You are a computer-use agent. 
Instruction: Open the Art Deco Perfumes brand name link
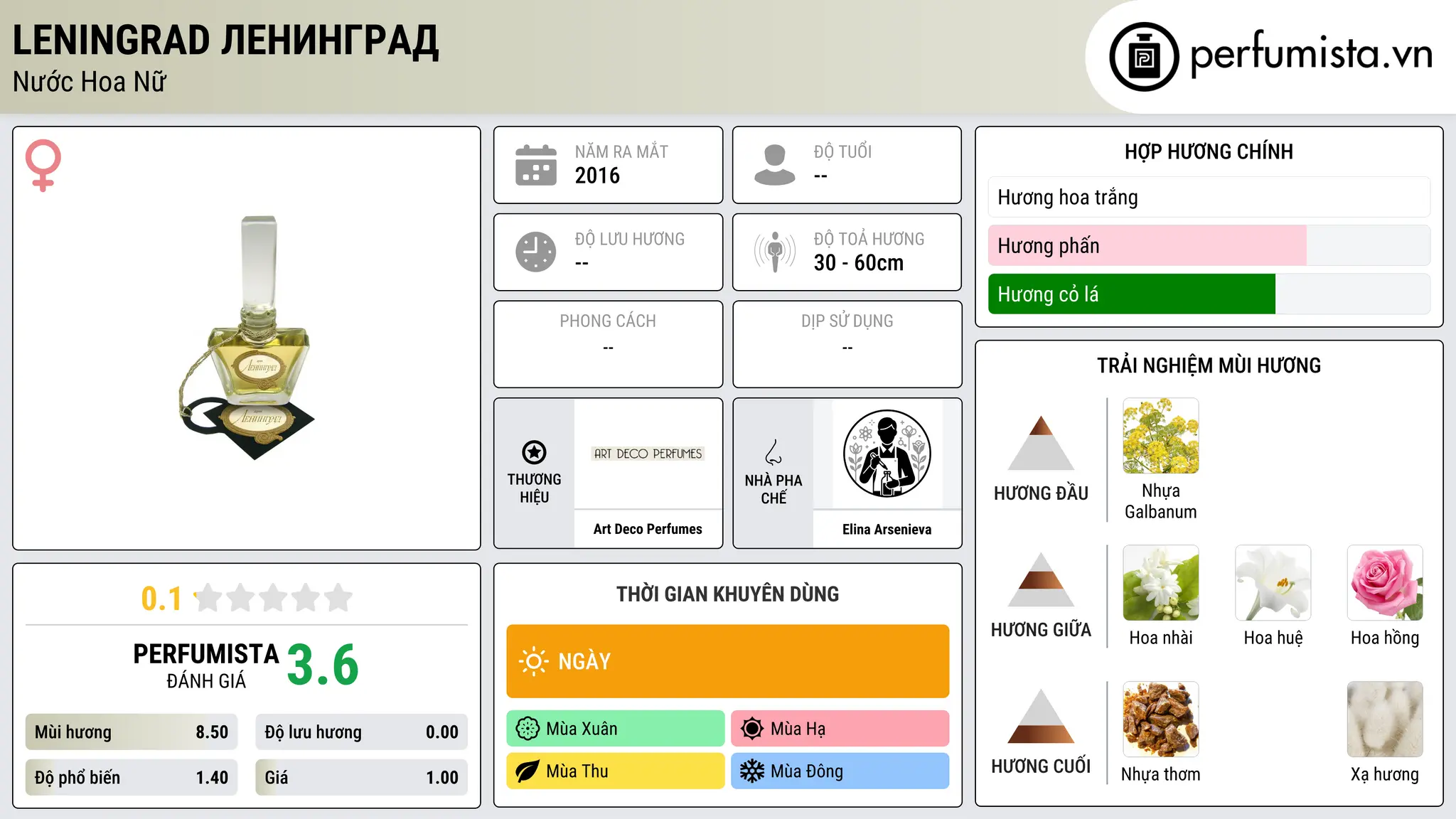(648, 529)
